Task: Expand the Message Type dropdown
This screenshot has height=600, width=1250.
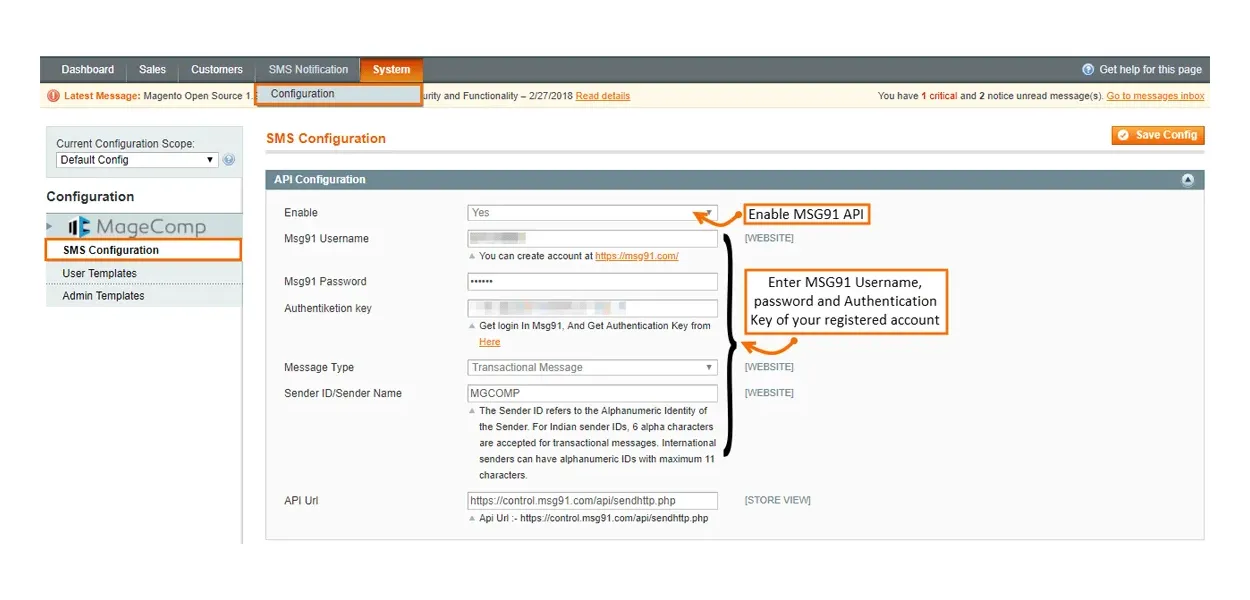Action: [592, 368]
